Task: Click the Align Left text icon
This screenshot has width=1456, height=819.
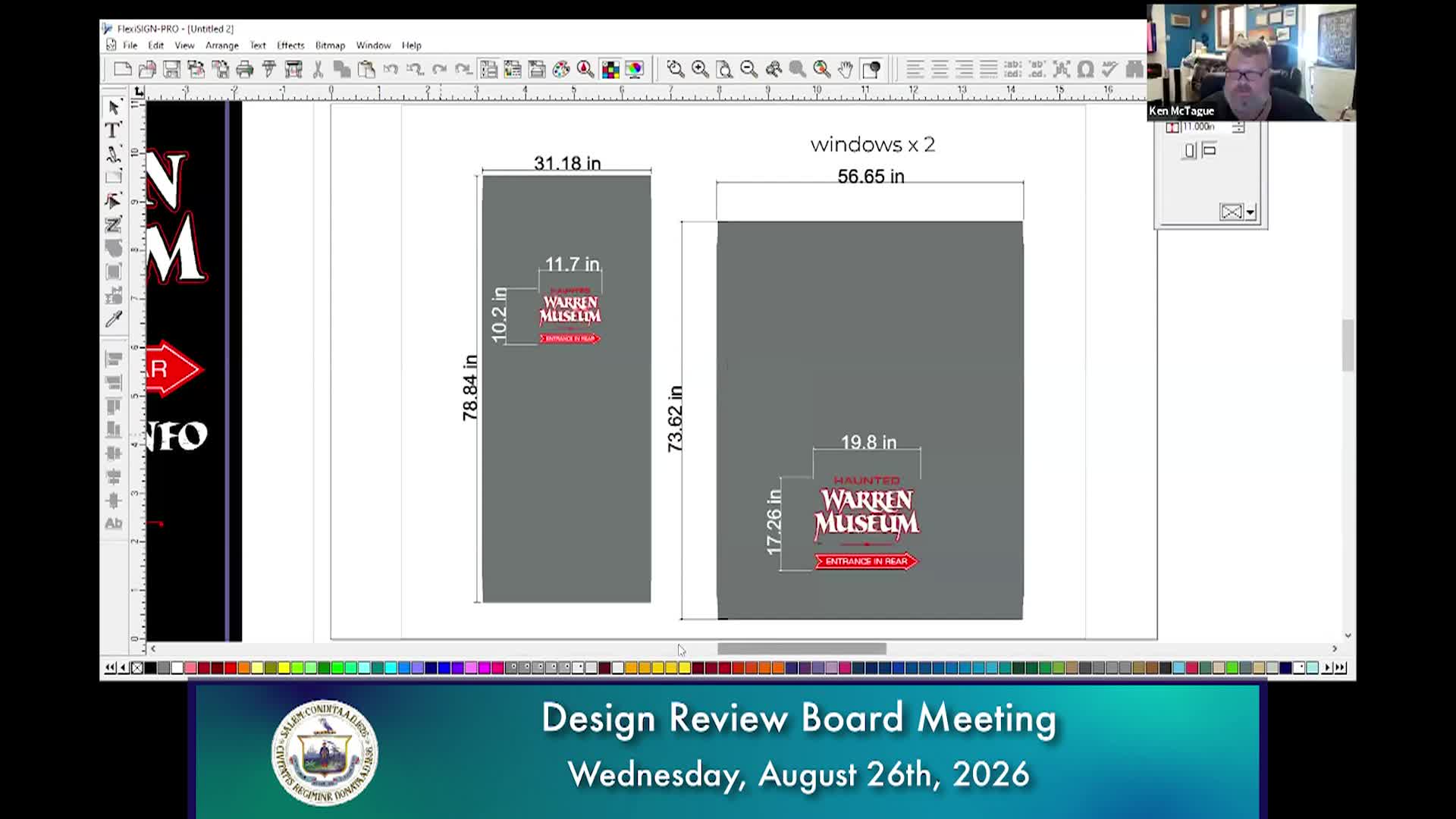Action: click(915, 70)
